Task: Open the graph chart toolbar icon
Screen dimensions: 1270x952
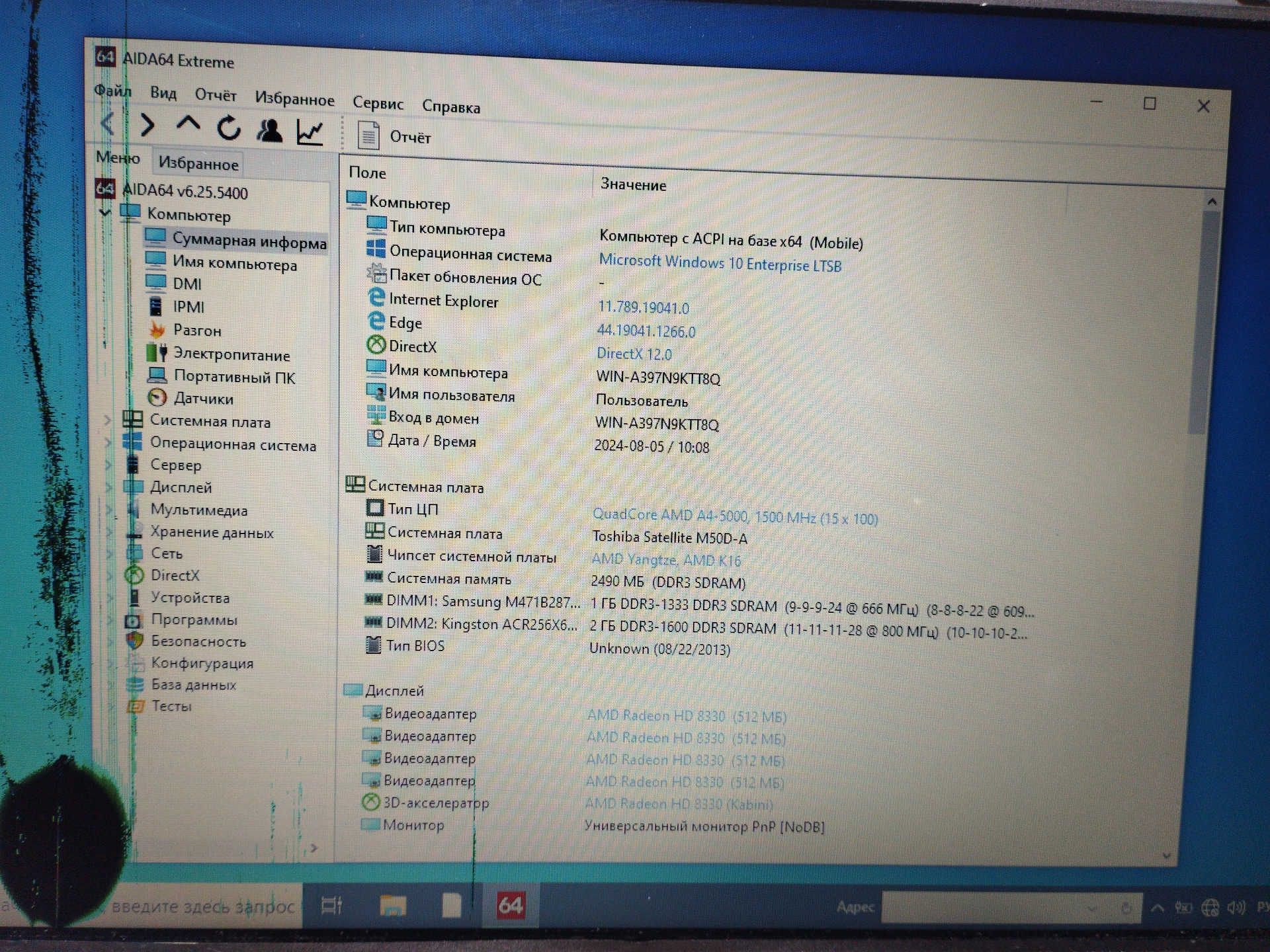Action: [x=310, y=132]
